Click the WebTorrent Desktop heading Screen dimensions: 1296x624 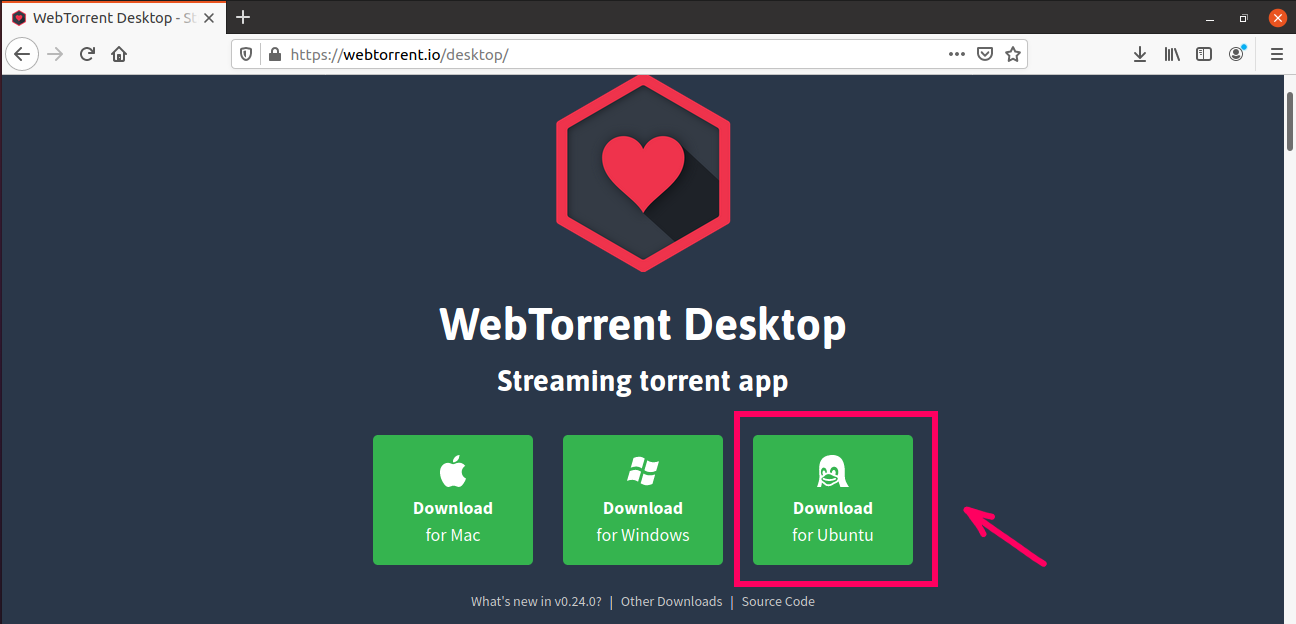pos(643,323)
